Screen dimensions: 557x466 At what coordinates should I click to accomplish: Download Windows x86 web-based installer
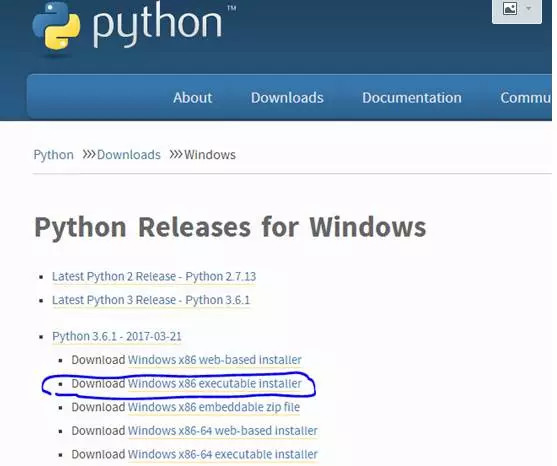(x=215, y=360)
